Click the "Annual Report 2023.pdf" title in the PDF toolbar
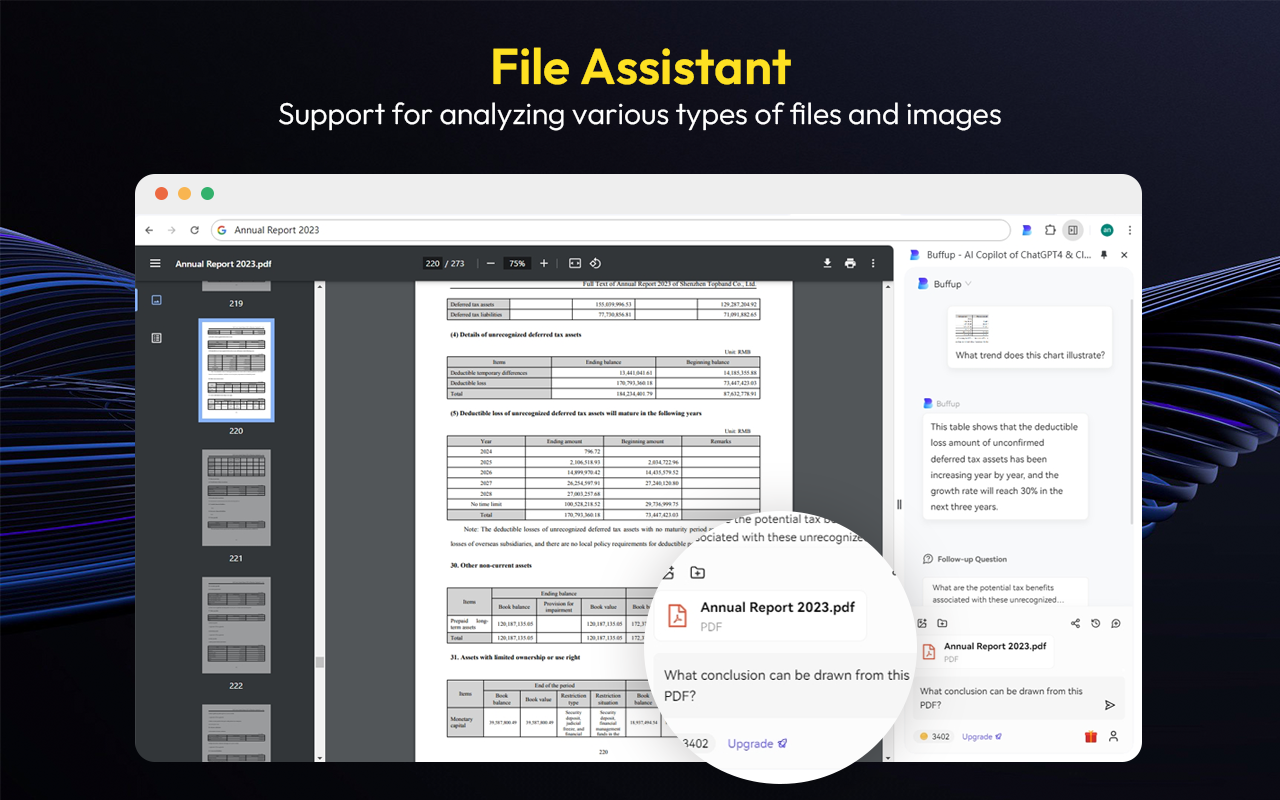 pos(223,264)
